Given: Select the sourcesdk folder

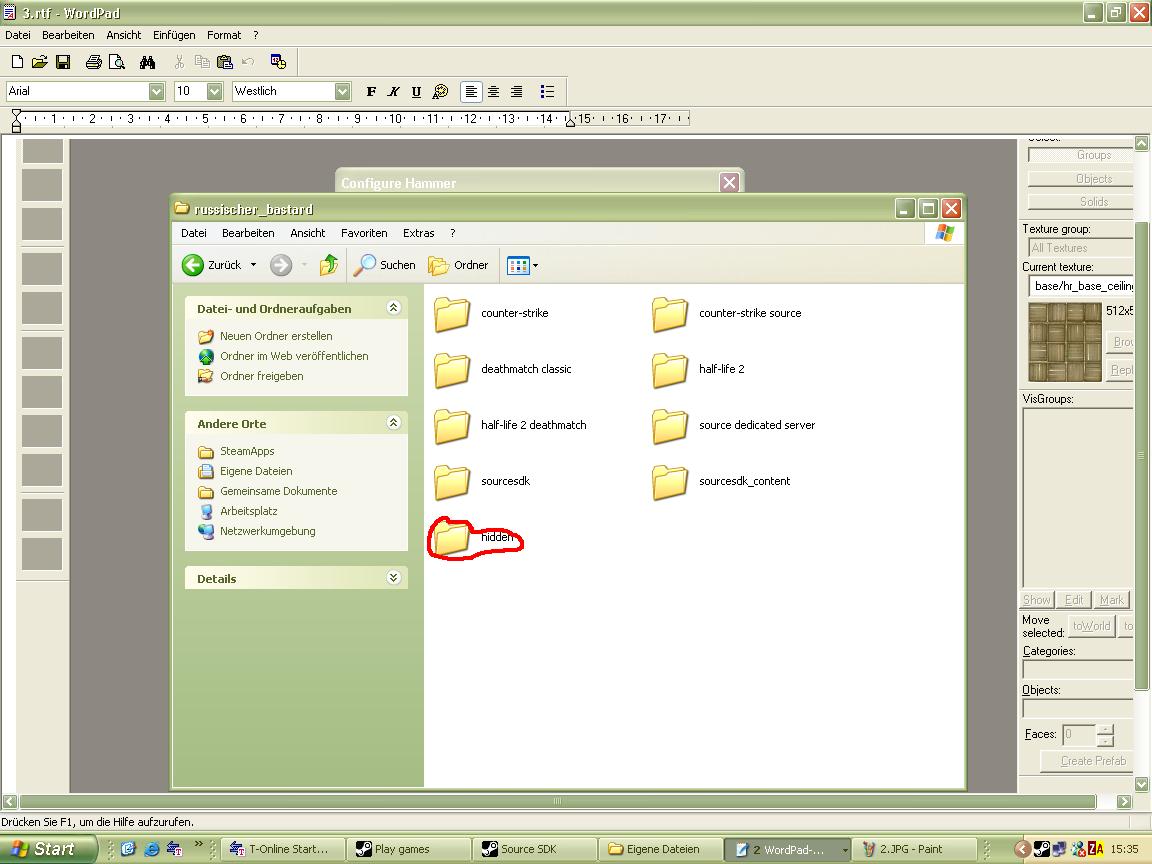Looking at the screenshot, I should pos(481,481).
